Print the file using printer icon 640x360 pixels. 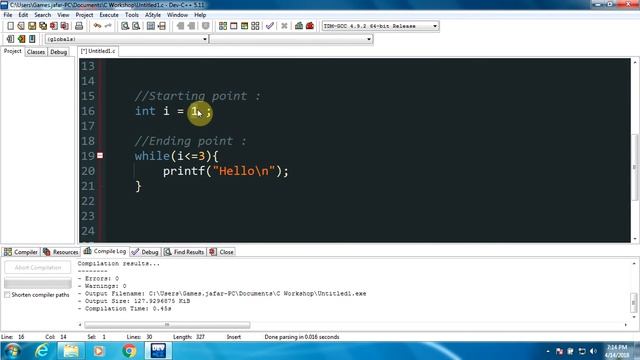point(79,26)
